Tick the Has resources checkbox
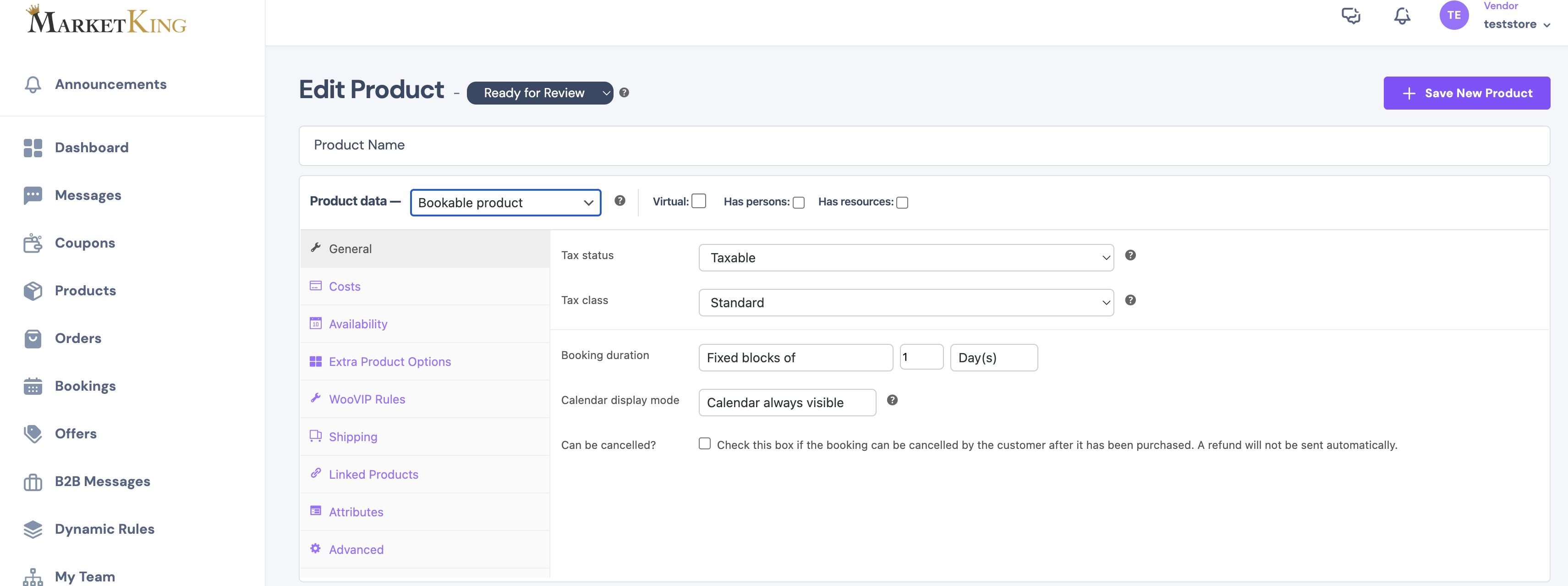The width and height of the screenshot is (1568, 586). 902,202
